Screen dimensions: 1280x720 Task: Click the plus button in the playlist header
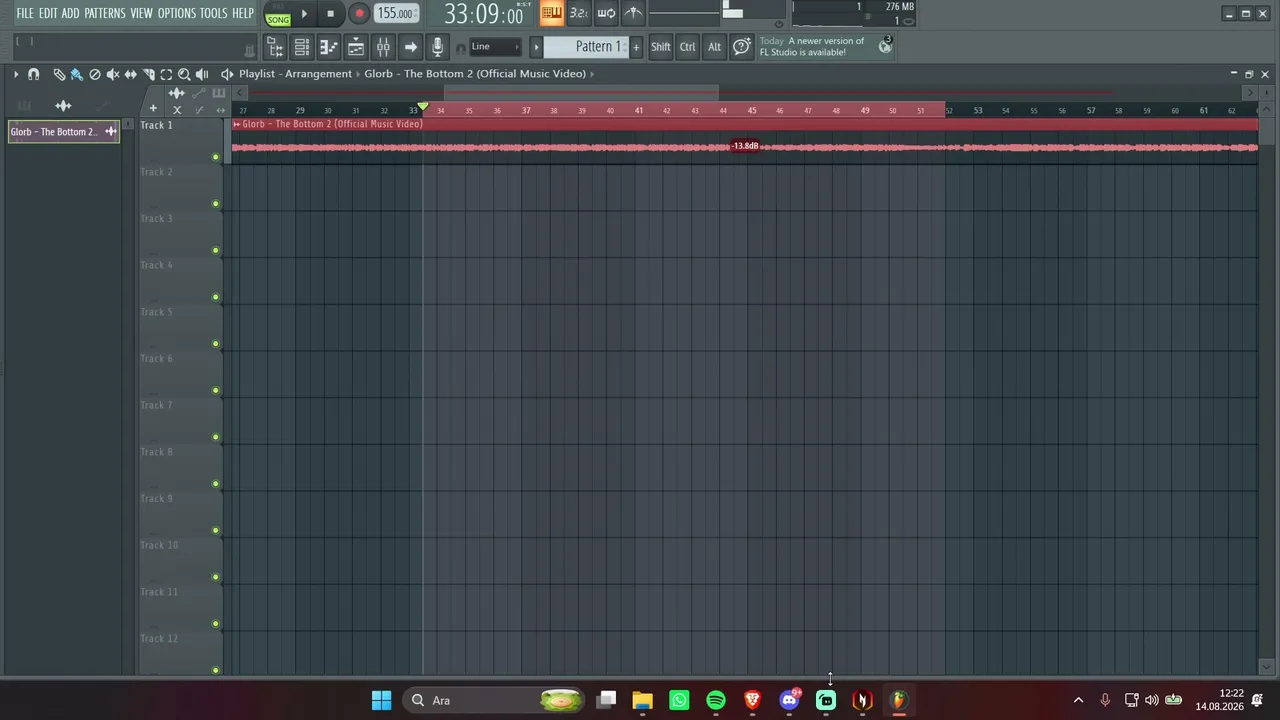point(153,109)
